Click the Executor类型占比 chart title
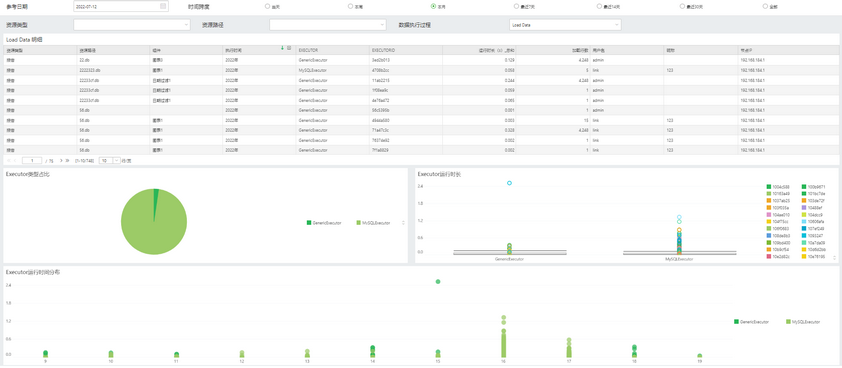The image size is (842, 368). [x=27, y=174]
